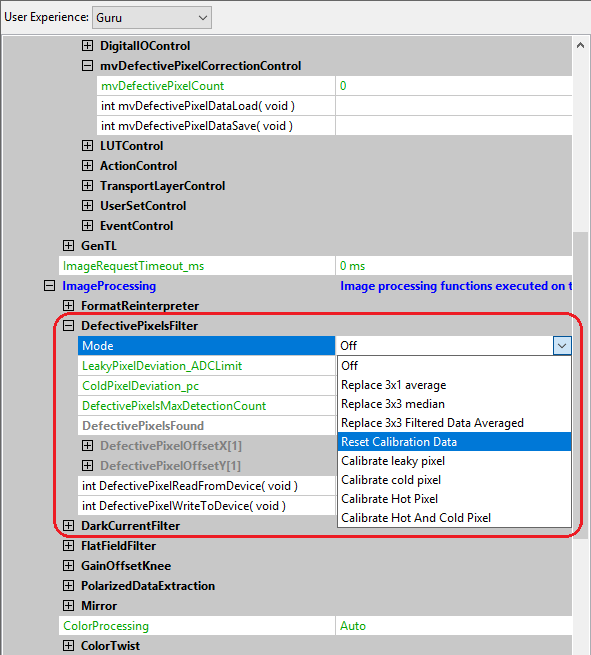Expand the GenTL node

[68, 246]
